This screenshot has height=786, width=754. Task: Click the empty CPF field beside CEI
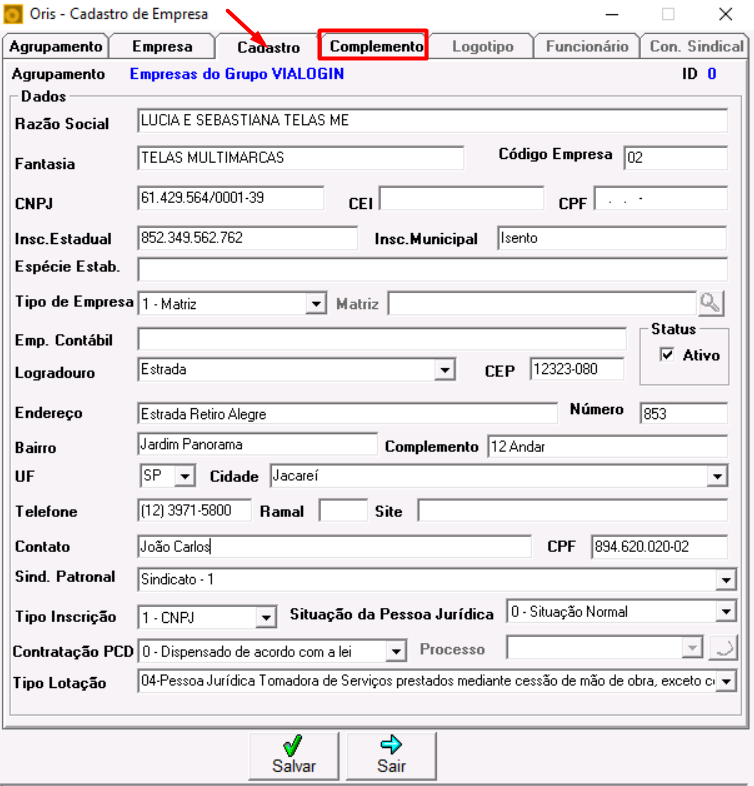pyautogui.click(x=661, y=198)
